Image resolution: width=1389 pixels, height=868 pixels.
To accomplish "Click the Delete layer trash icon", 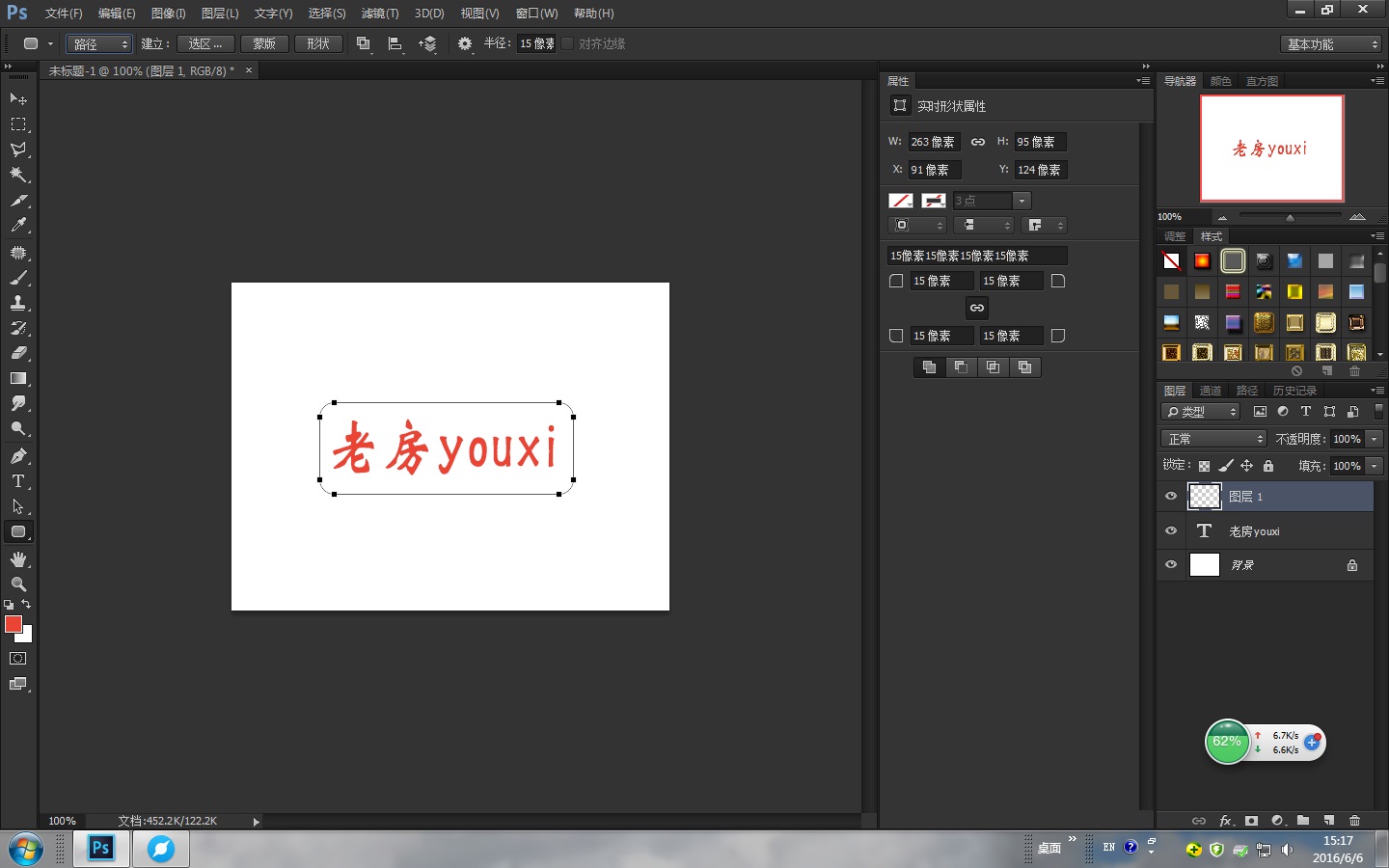I will coord(1354,821).
